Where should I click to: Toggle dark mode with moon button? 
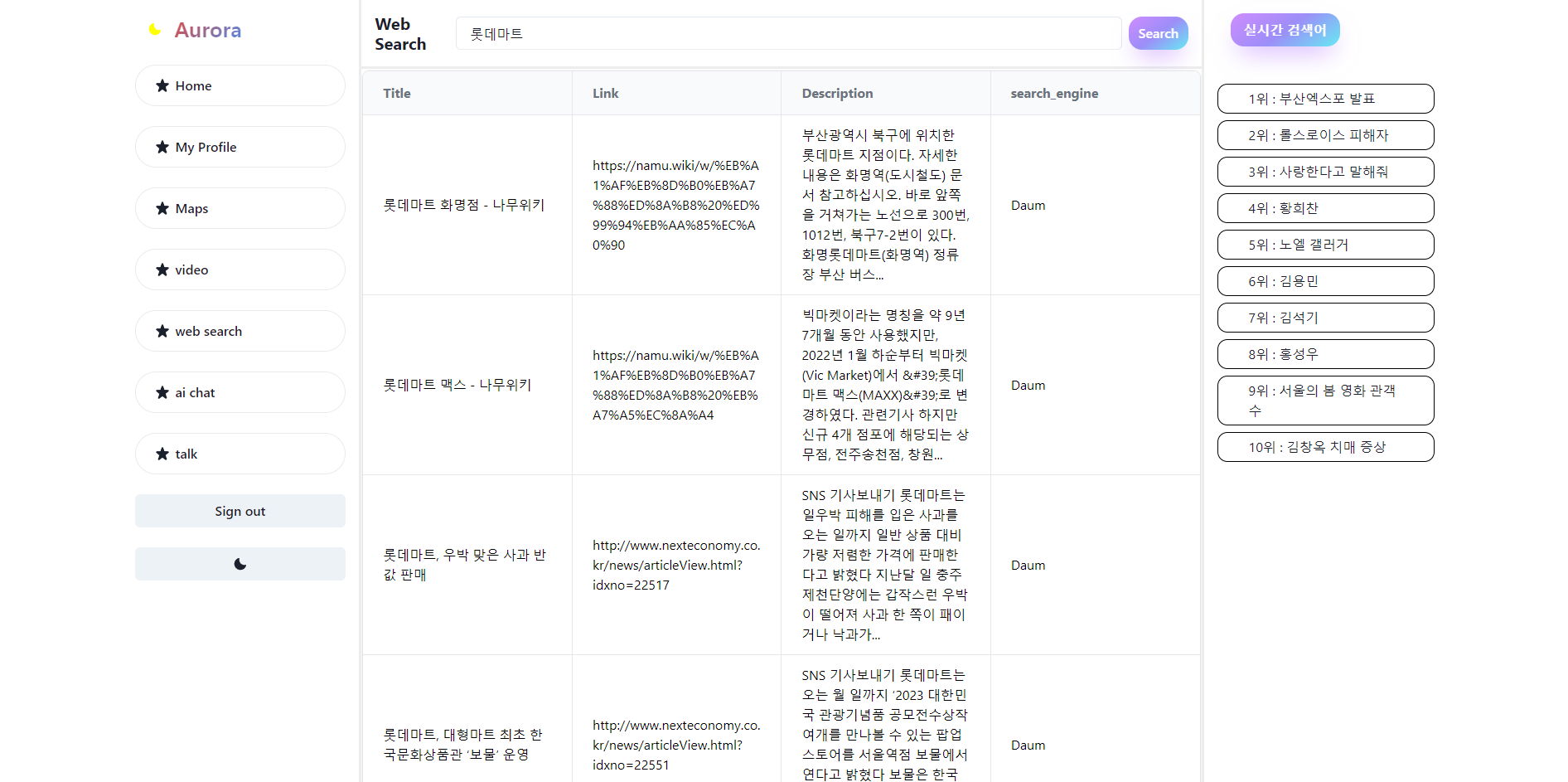tap(240, 564)
